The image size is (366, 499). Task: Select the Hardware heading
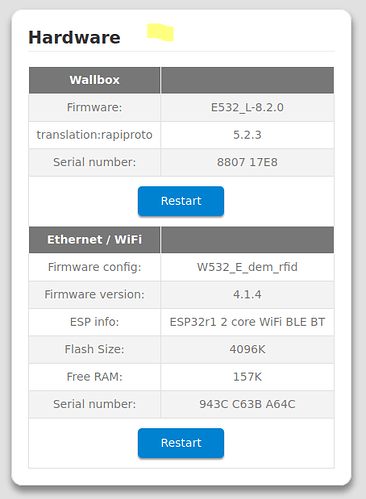(74, 37)
